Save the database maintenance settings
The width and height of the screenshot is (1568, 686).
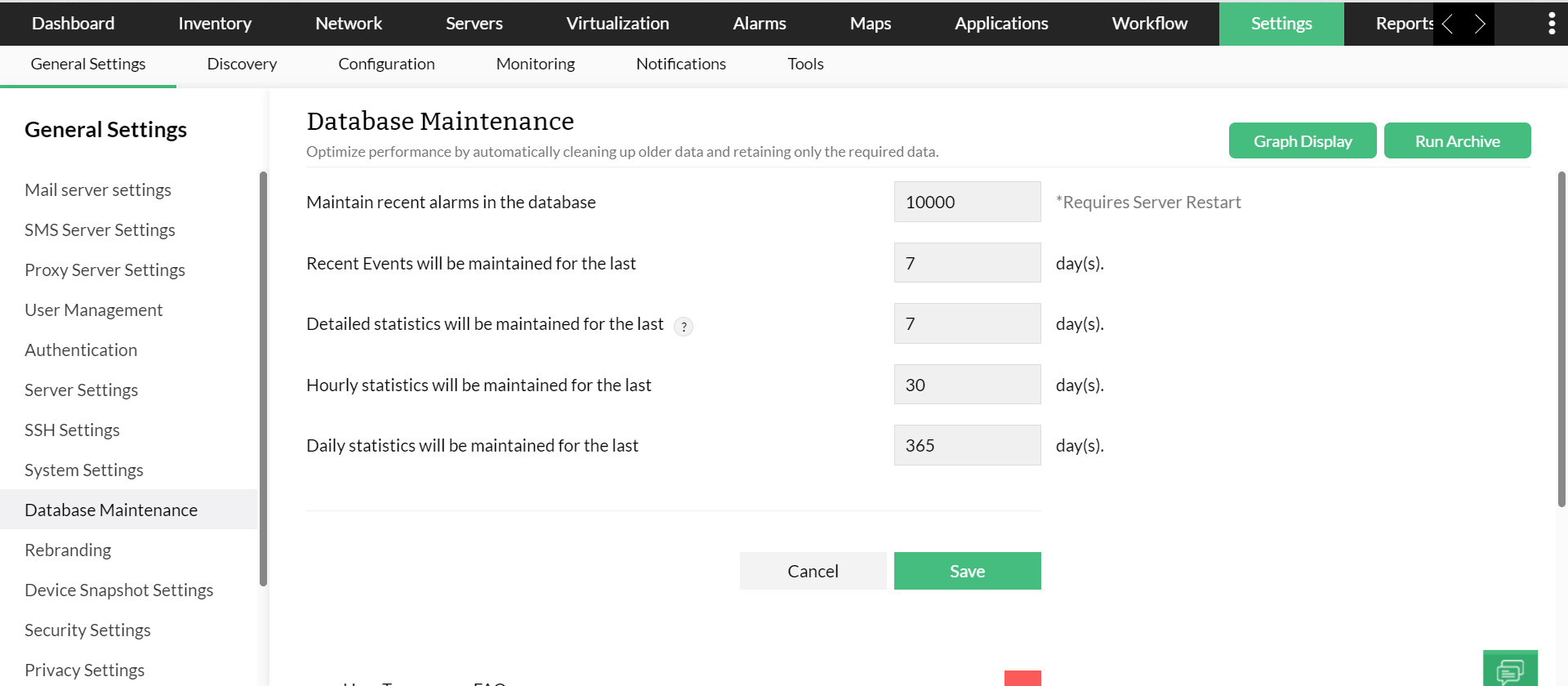(967, 571)
